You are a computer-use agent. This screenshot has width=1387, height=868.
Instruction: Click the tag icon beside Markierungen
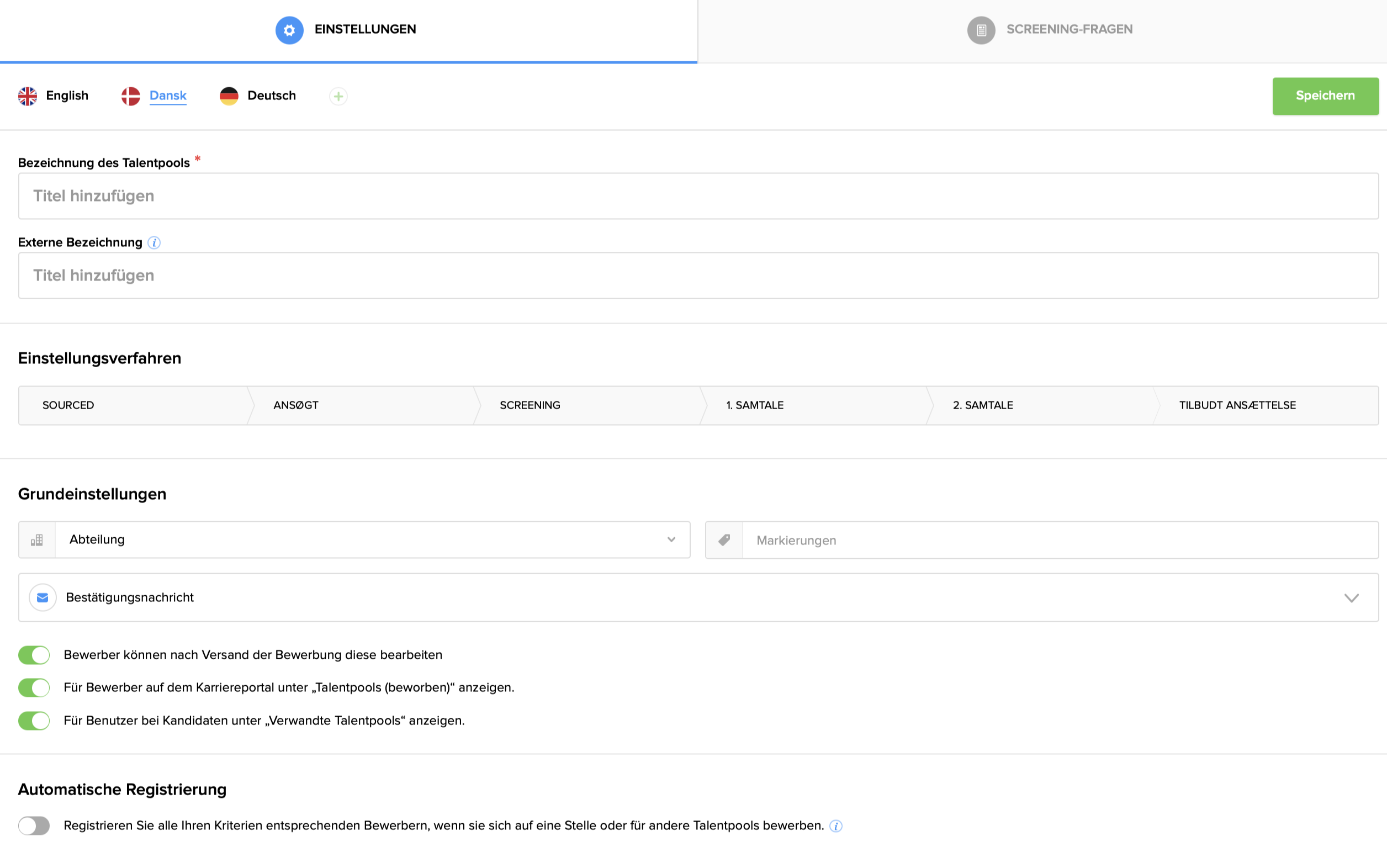point(724,539)
